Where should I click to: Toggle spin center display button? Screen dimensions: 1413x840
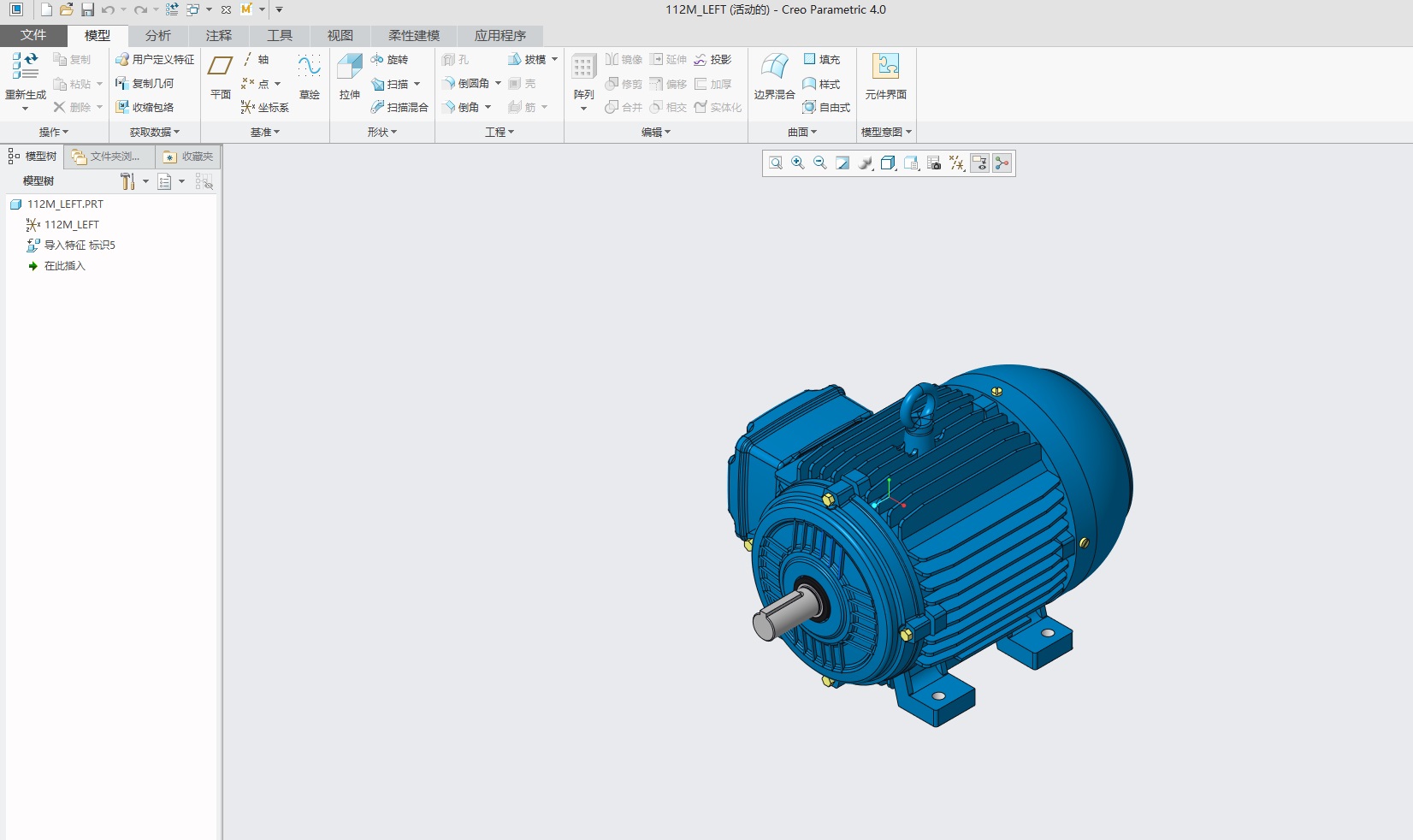(x=1002, y=163)
